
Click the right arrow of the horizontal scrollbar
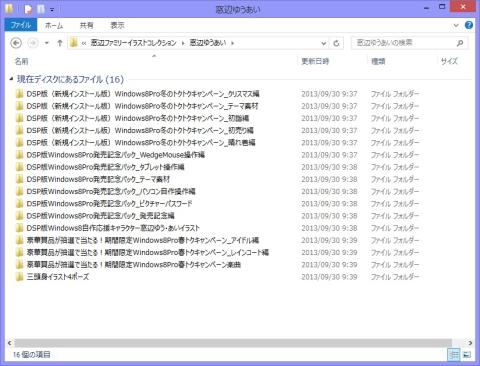click(x=470, y=343)
